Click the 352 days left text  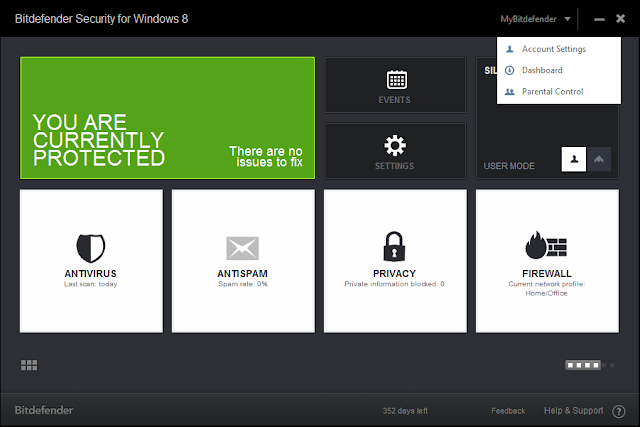click(x=405, y=411)
